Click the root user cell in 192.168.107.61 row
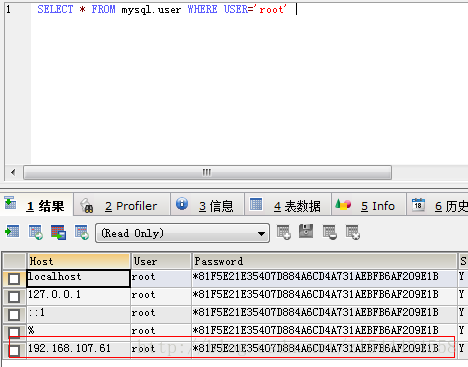This screenshot has width=468, height=367. [x=161, y=349]
